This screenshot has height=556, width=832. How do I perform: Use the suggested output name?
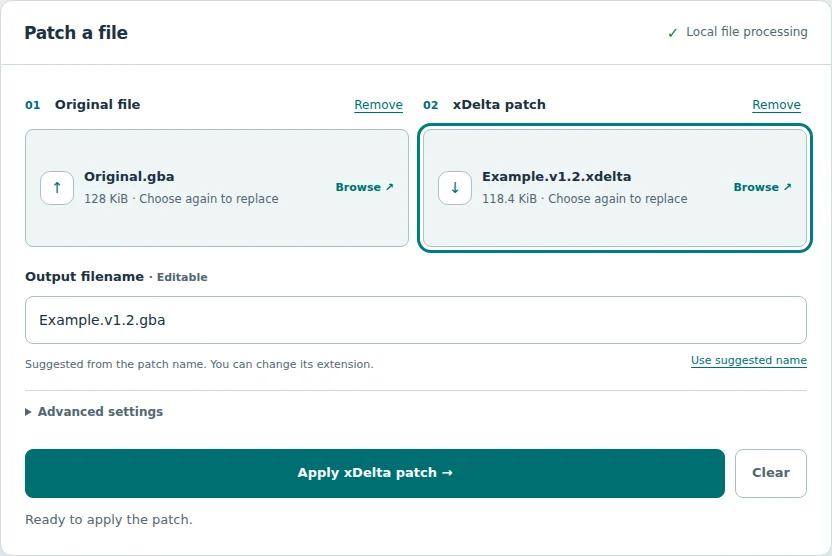[749, 360]
